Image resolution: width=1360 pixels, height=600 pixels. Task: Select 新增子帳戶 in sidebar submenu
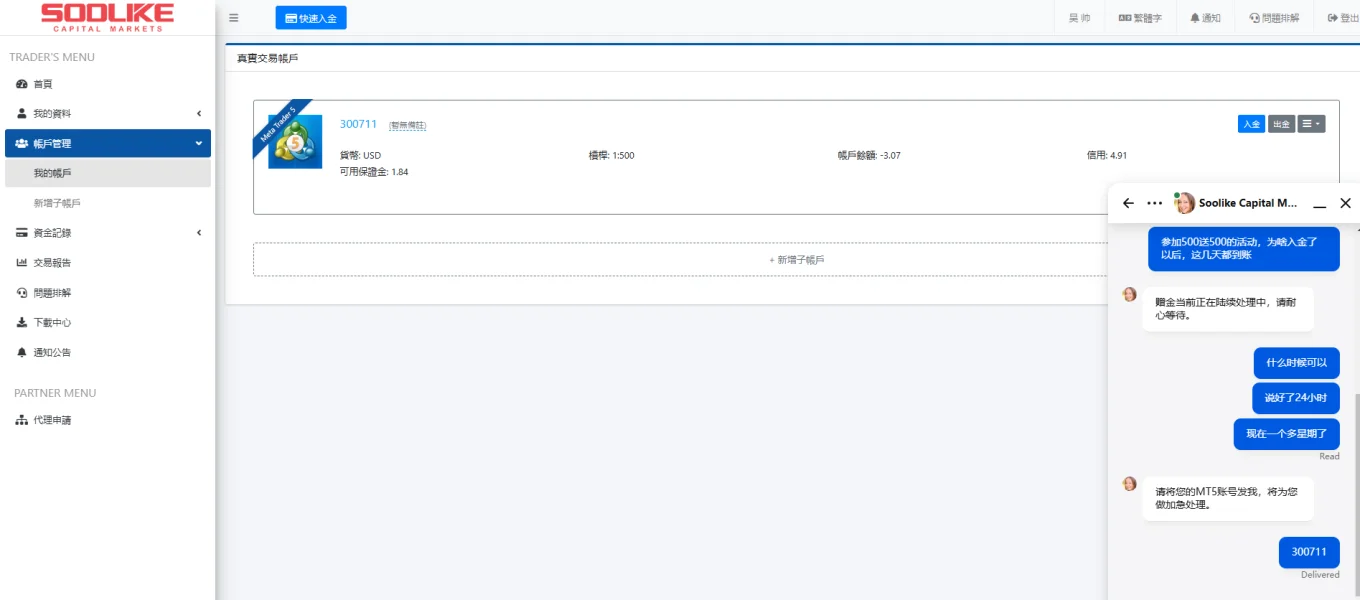57,203
